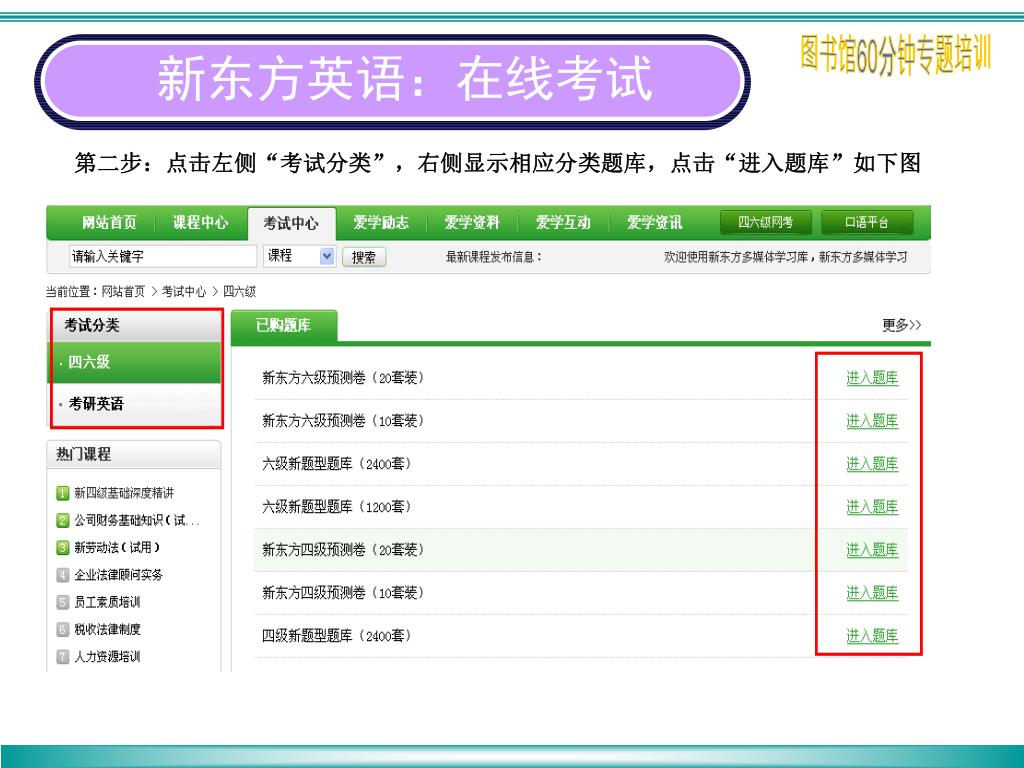Click the 新东方六级预测卷（20套装） title text
Viewport: 1024px width, 768px height.
[344, 377]
